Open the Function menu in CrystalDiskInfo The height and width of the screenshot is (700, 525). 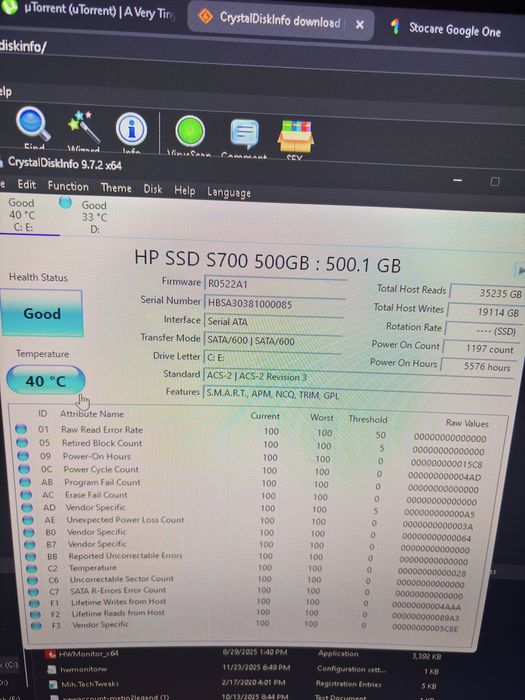68,186
